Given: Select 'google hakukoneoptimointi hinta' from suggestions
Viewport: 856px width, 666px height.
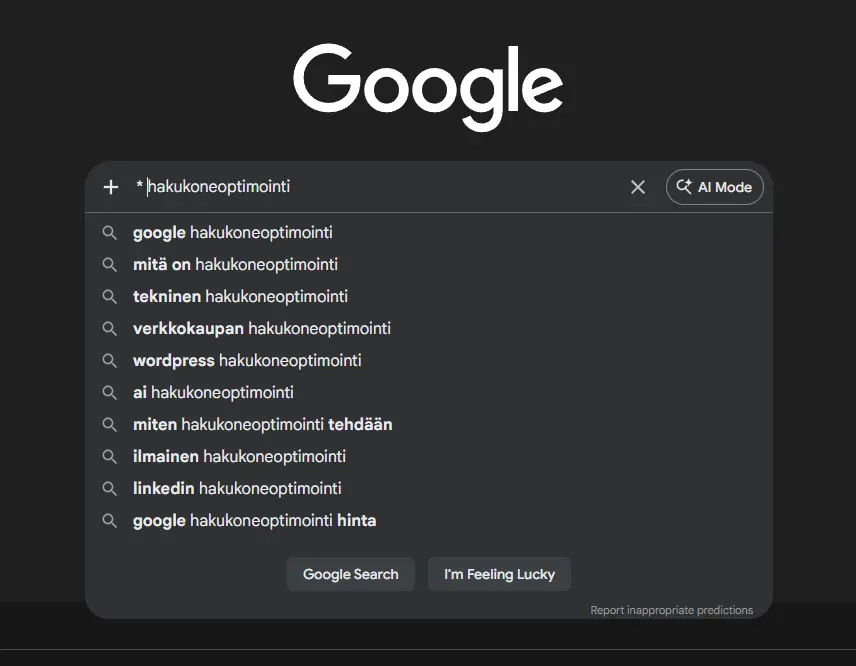Looking at the screenshot, I should (255, 520).
